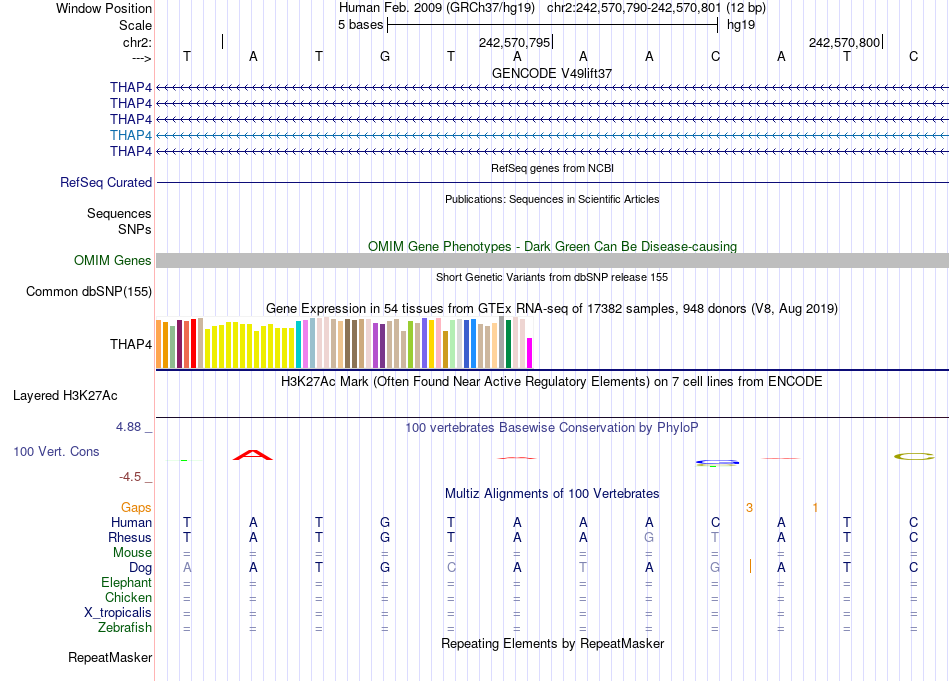Click chr2:242,570,790-242,570,801 (12 bp) range text
This screenshot has height=681, width=950.
[x=656, y=8]
